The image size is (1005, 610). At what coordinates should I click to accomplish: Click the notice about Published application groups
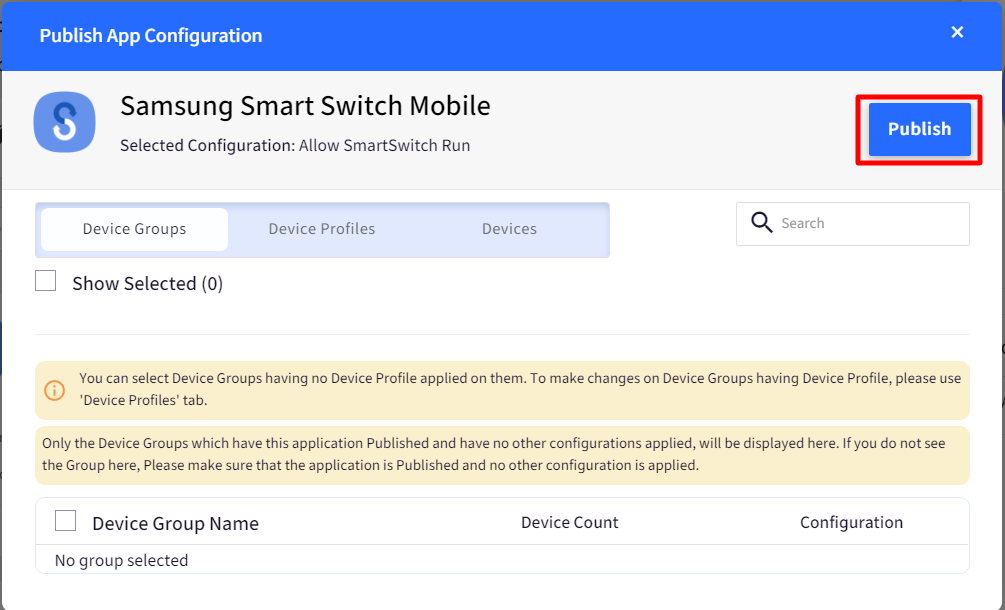pos(502,454)
